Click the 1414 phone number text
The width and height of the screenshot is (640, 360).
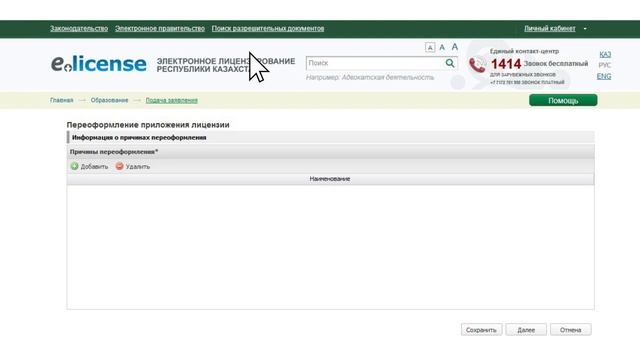click(x=506, y=64)
